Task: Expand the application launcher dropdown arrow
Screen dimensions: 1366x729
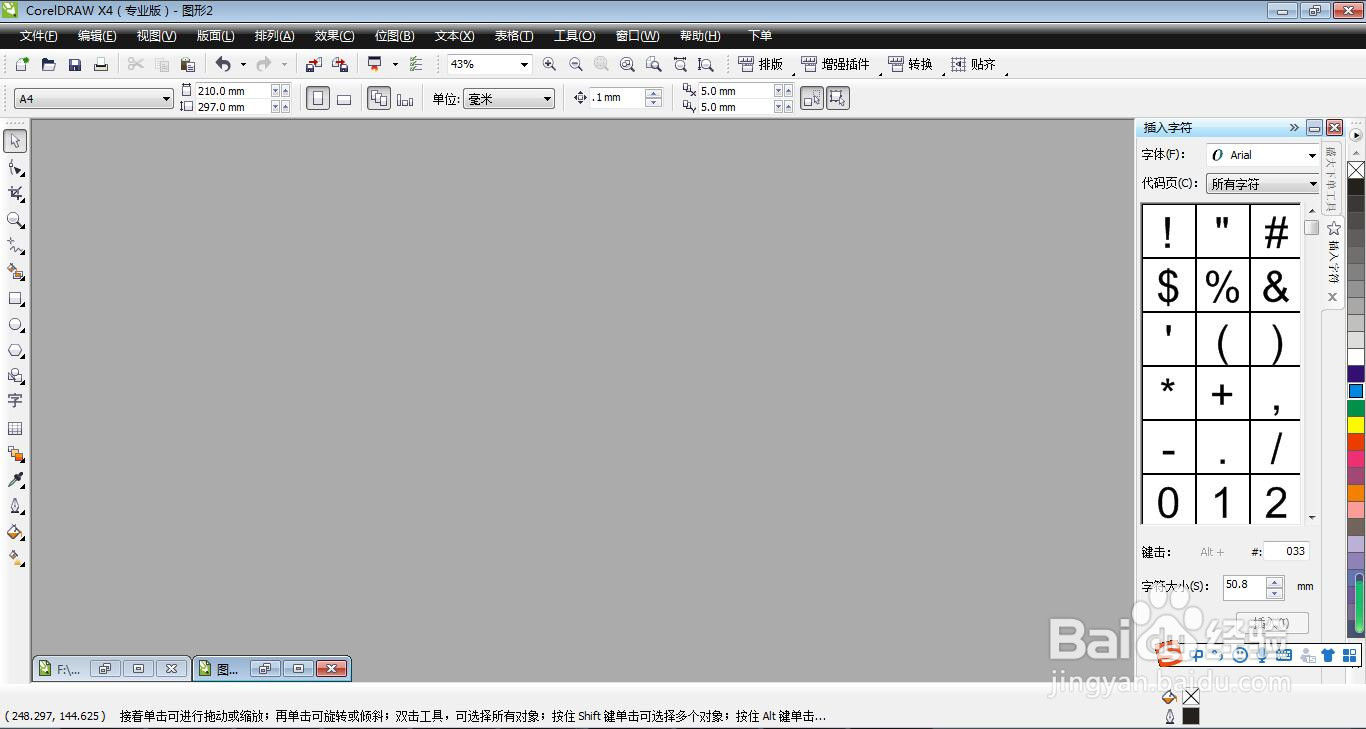Action: pyautogui.click(x=395, y=64)
